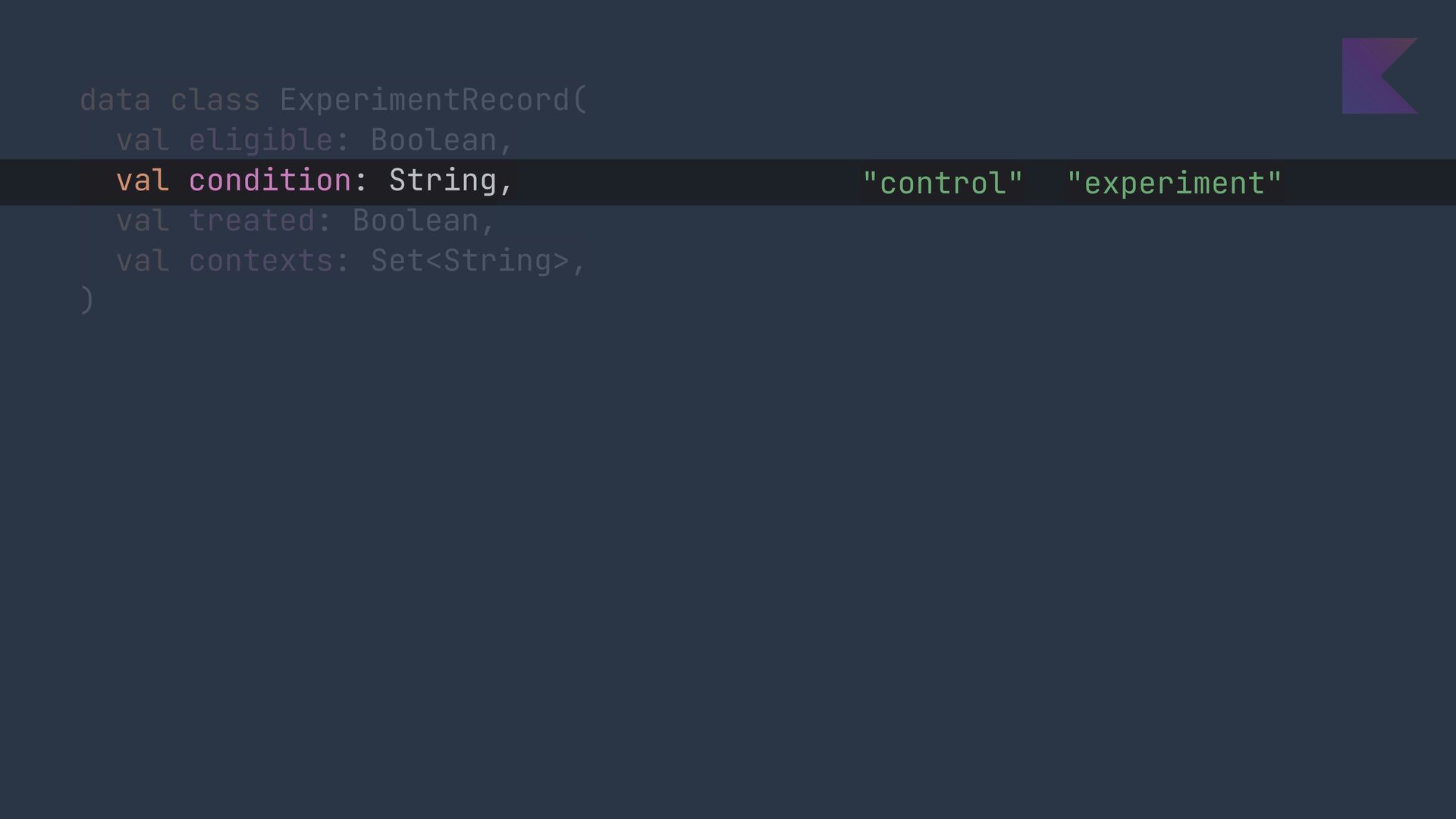Click the eligible property name
The width and height of the screenshot is (1456, 819).
point(261,140)
